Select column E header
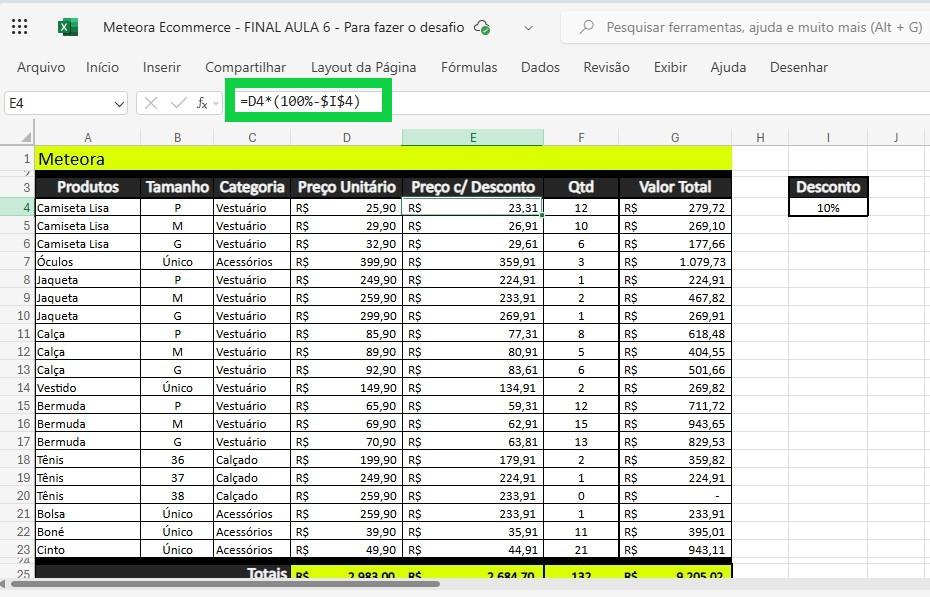 coord(473,138)
